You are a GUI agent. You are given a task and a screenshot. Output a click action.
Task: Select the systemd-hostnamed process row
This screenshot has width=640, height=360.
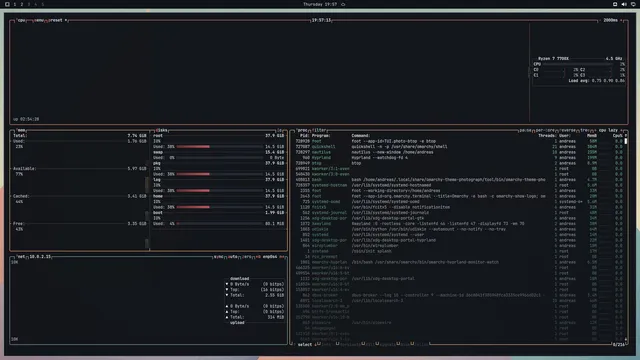460,185
